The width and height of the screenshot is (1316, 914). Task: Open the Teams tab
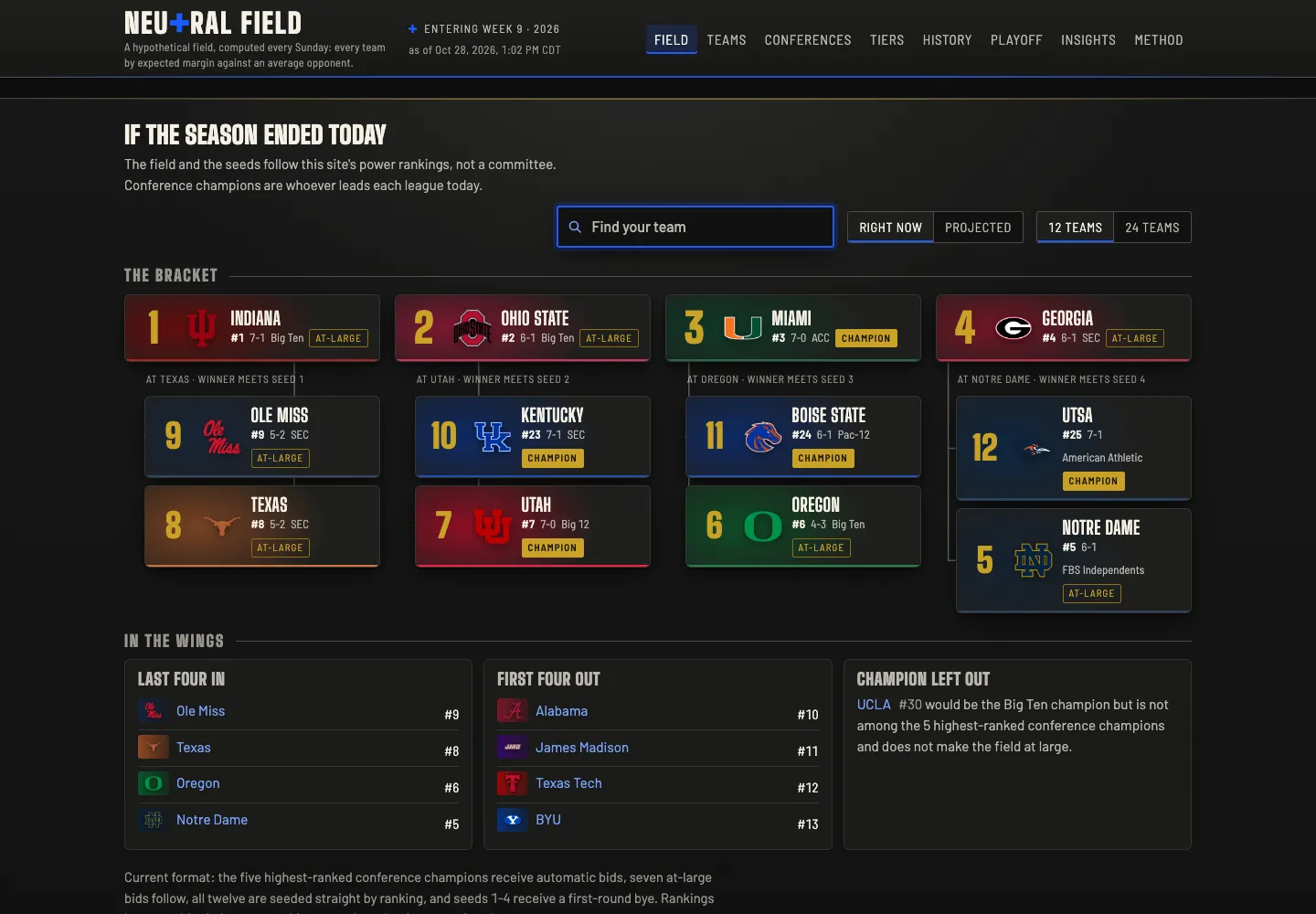(x=727, y=40)
